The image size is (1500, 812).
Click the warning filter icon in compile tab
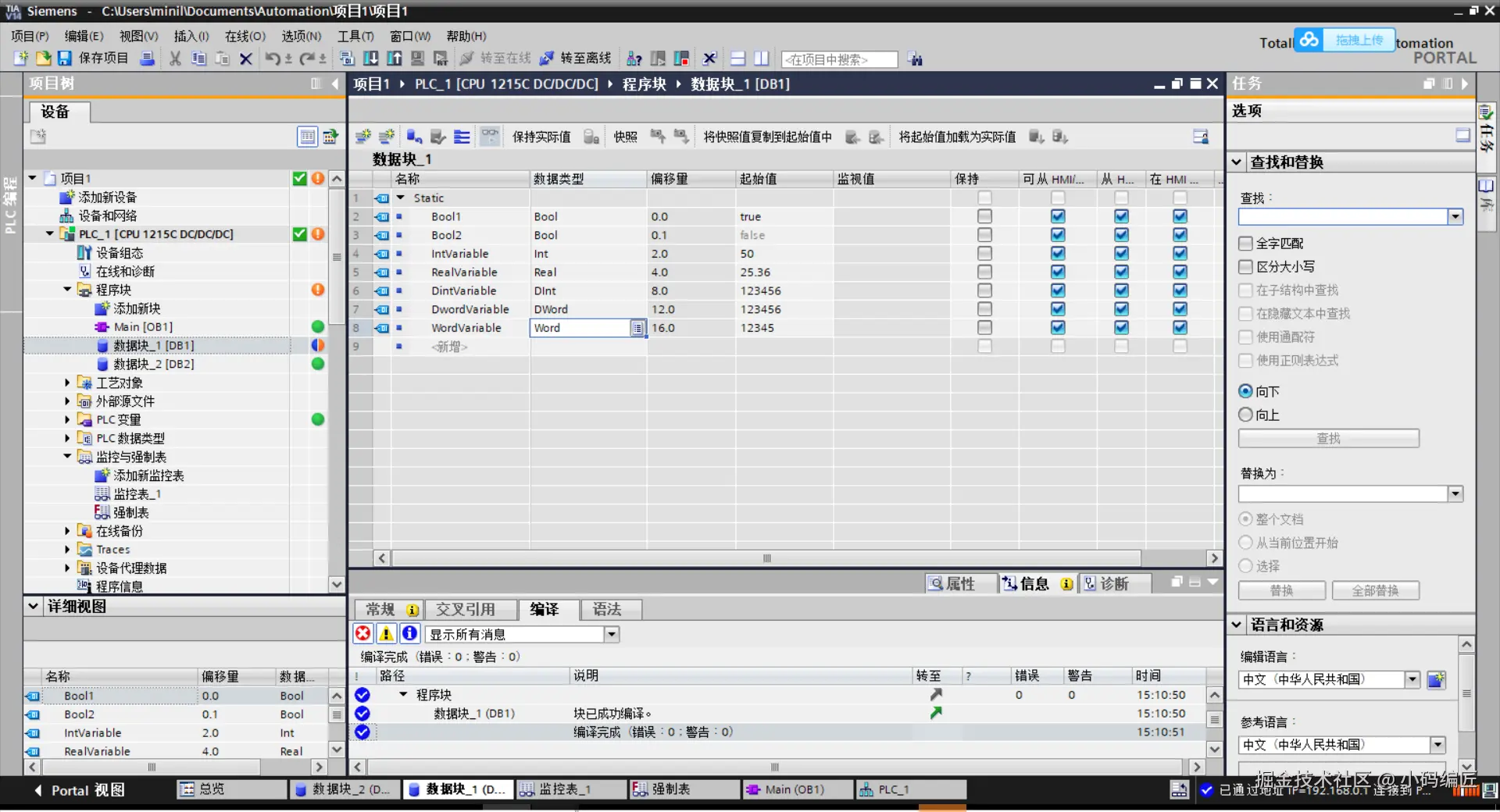pyautogui.click(x=386, y=633)
